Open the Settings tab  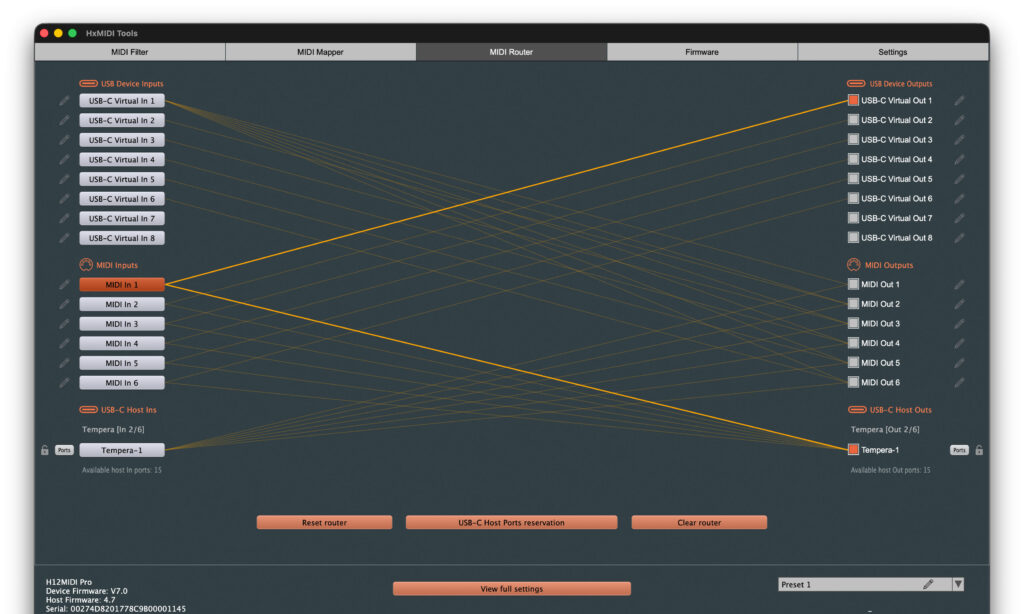tap(893, 52)
